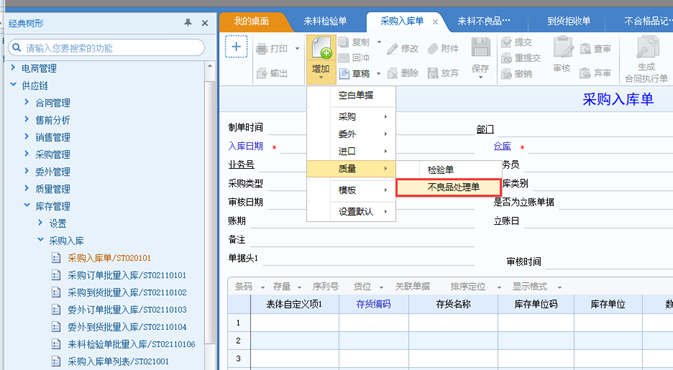Click the Save (保存) floppy disk icon
This screenshot has width=673, height=370.
(481, 47)
